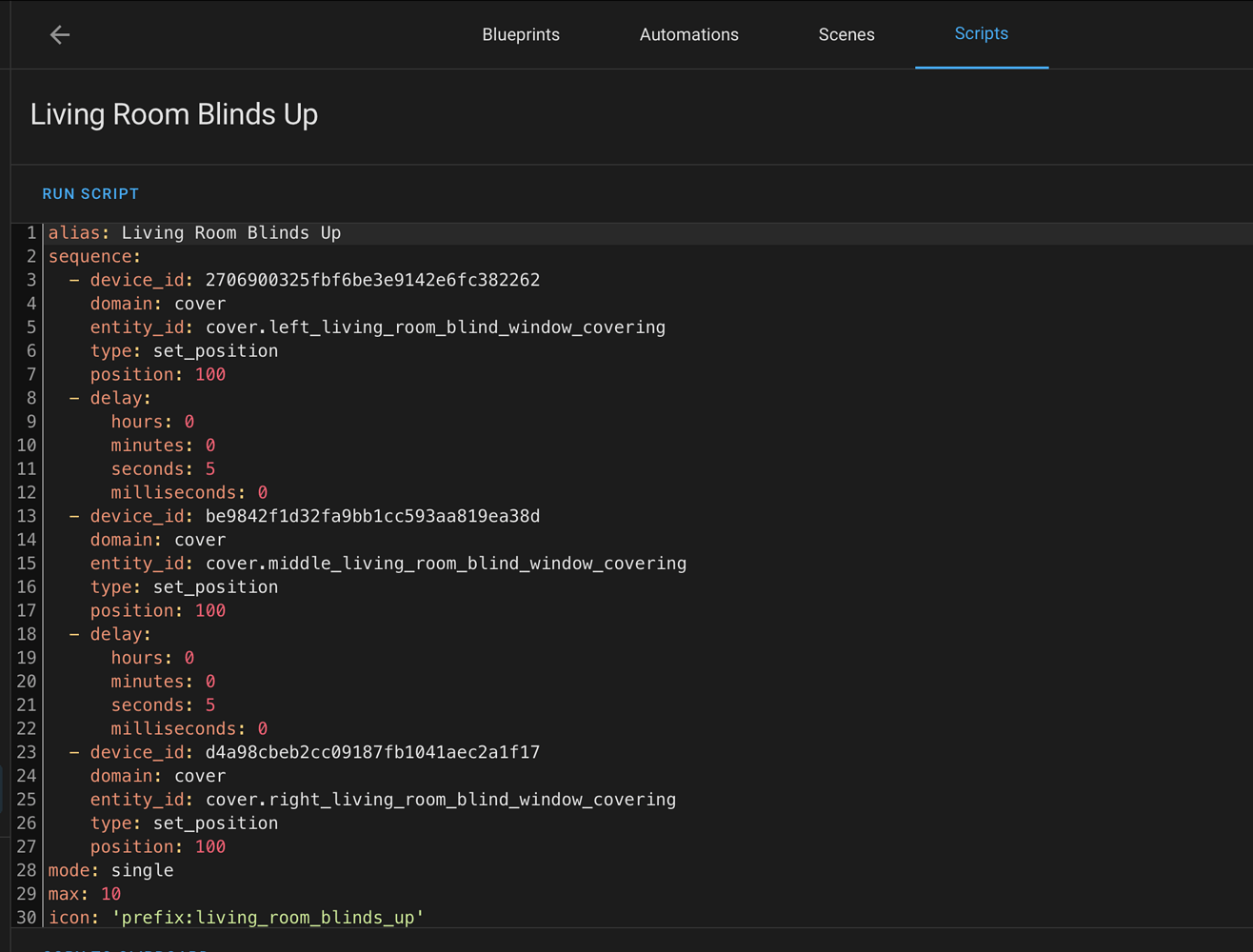
Task: Click the device_id value starting be9842f1
Action: point(372,516)
